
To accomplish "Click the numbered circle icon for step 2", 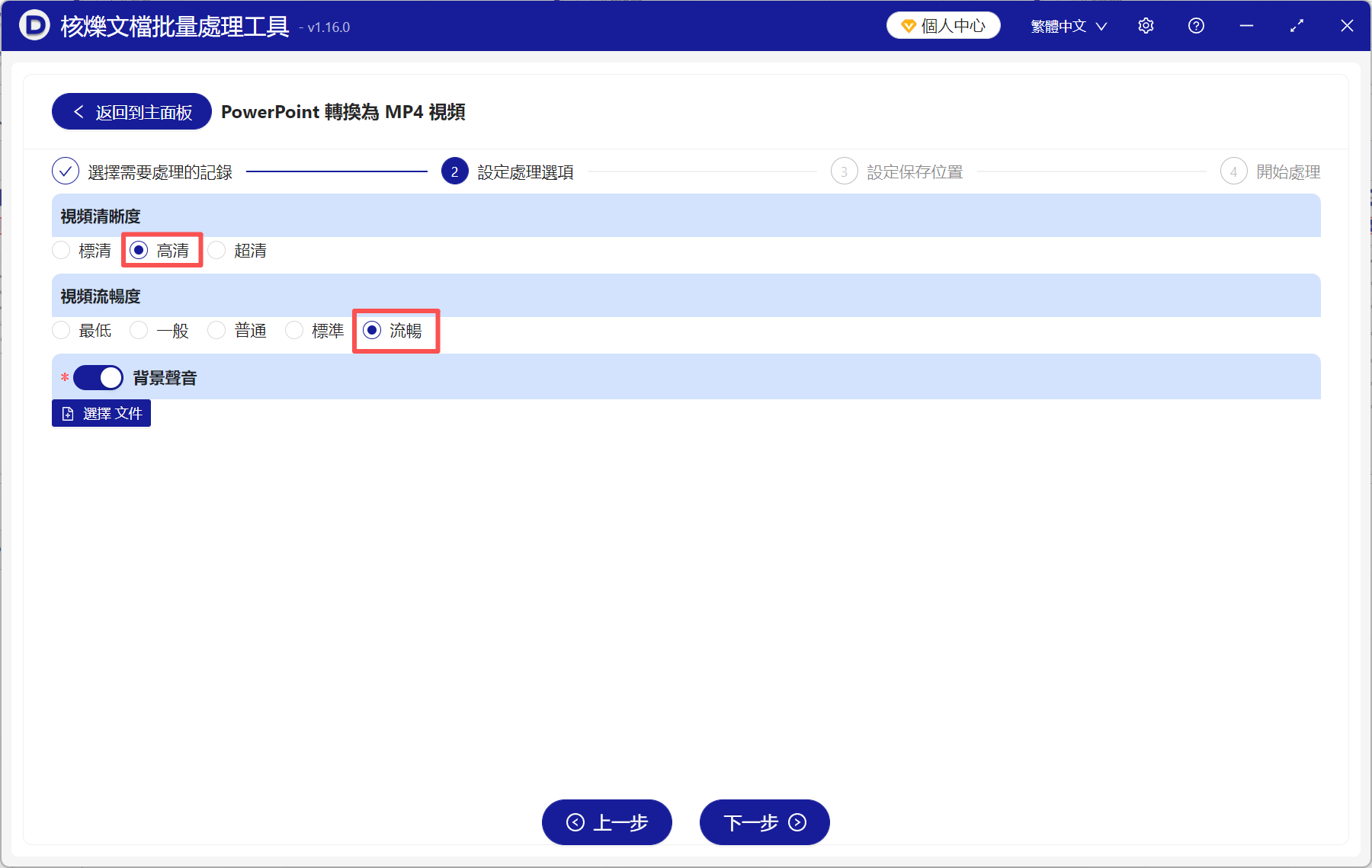I will point(454,171).
